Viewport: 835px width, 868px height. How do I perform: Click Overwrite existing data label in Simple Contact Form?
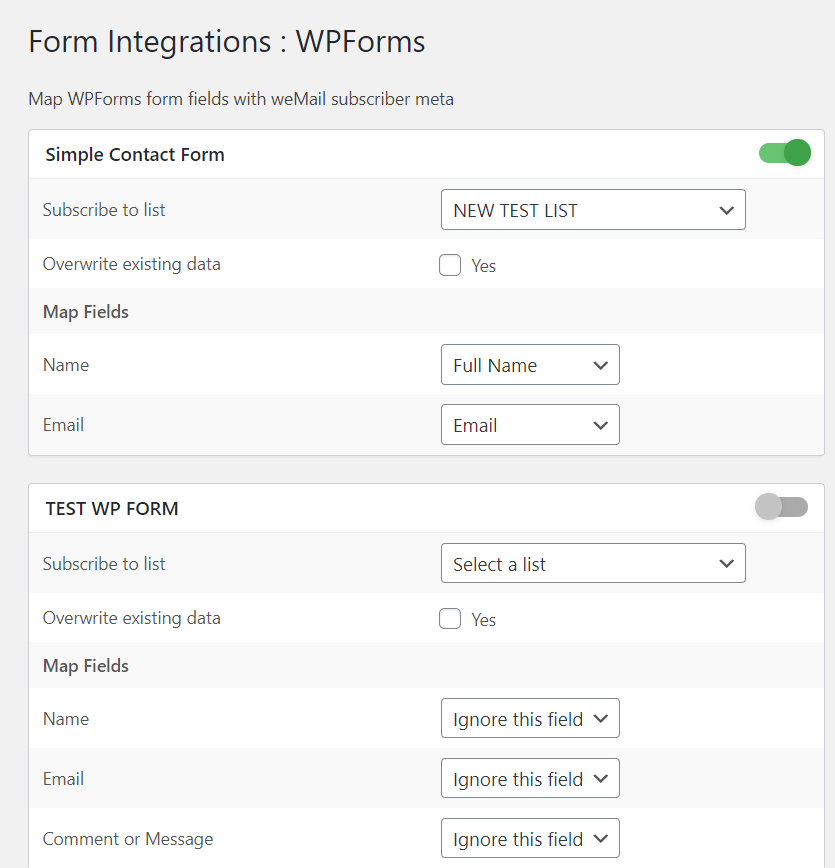132,264
